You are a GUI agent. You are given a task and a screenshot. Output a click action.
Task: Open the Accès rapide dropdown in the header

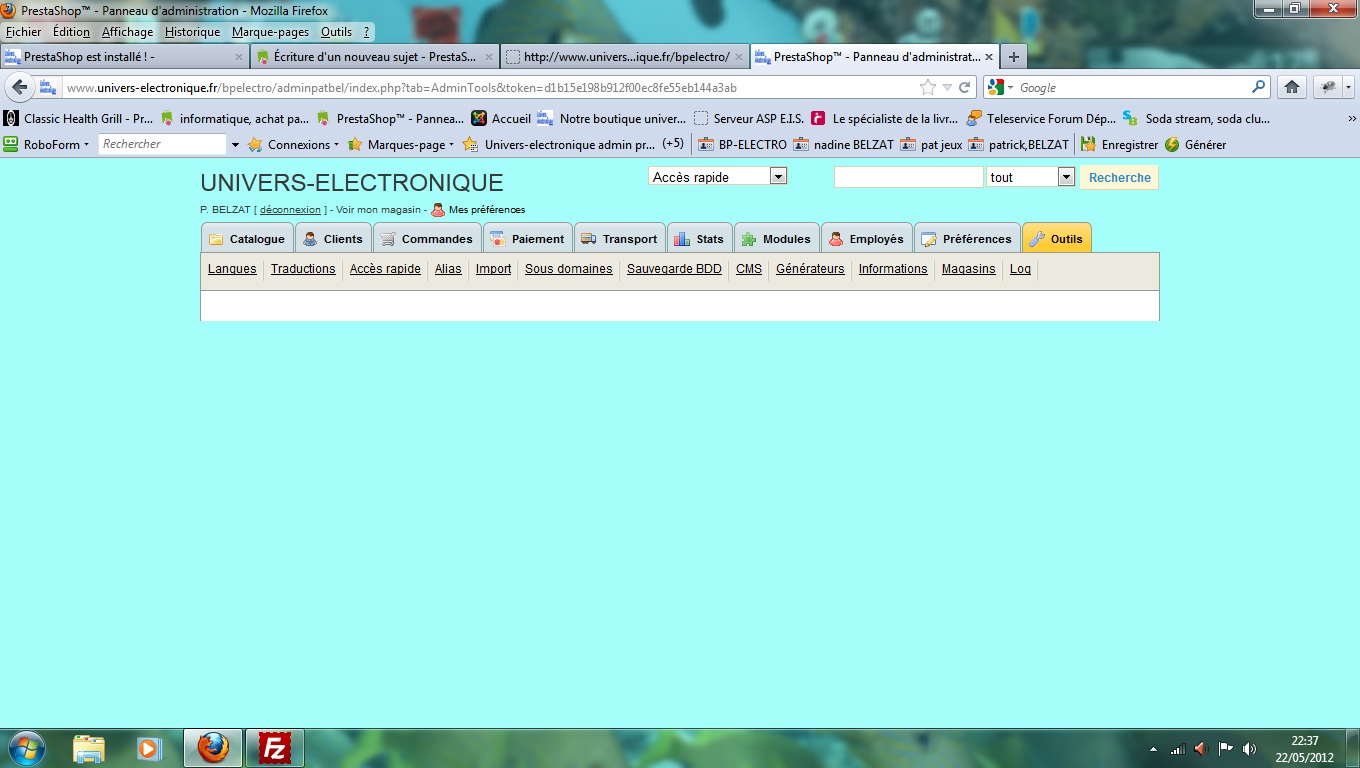718,176
